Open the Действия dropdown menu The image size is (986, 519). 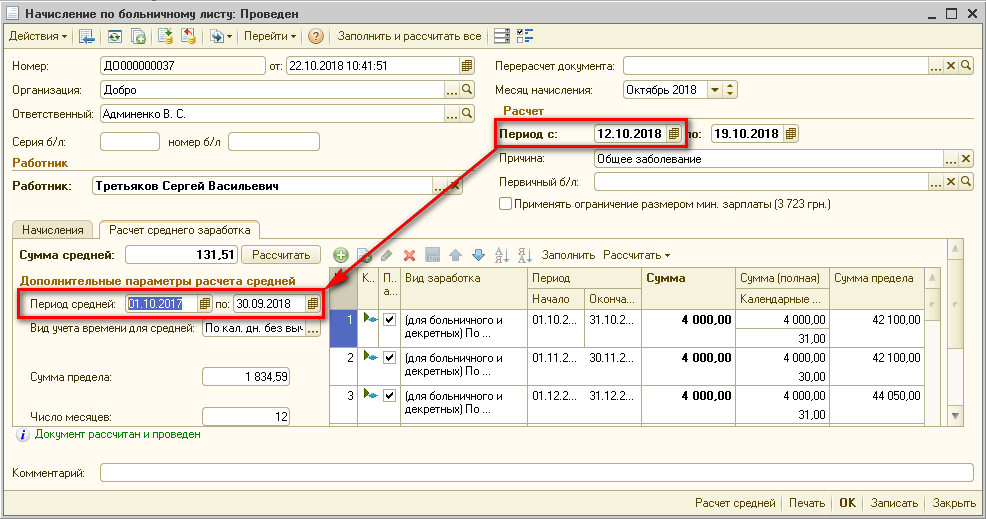point(38,36)
